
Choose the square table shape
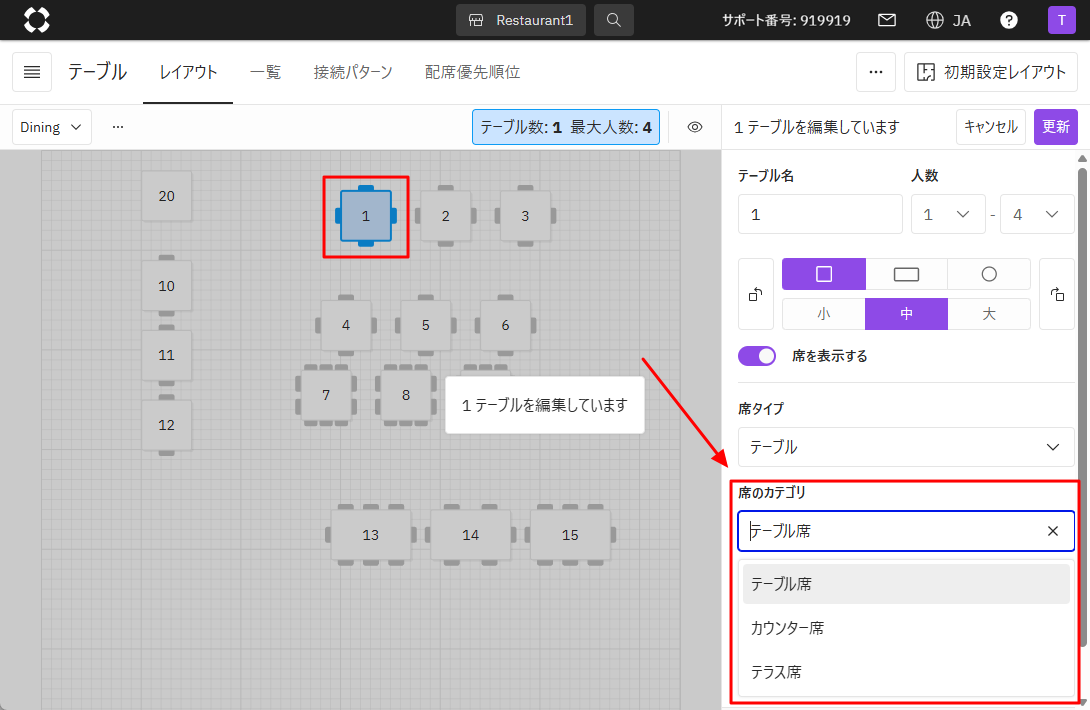click(x=824, y=274)
